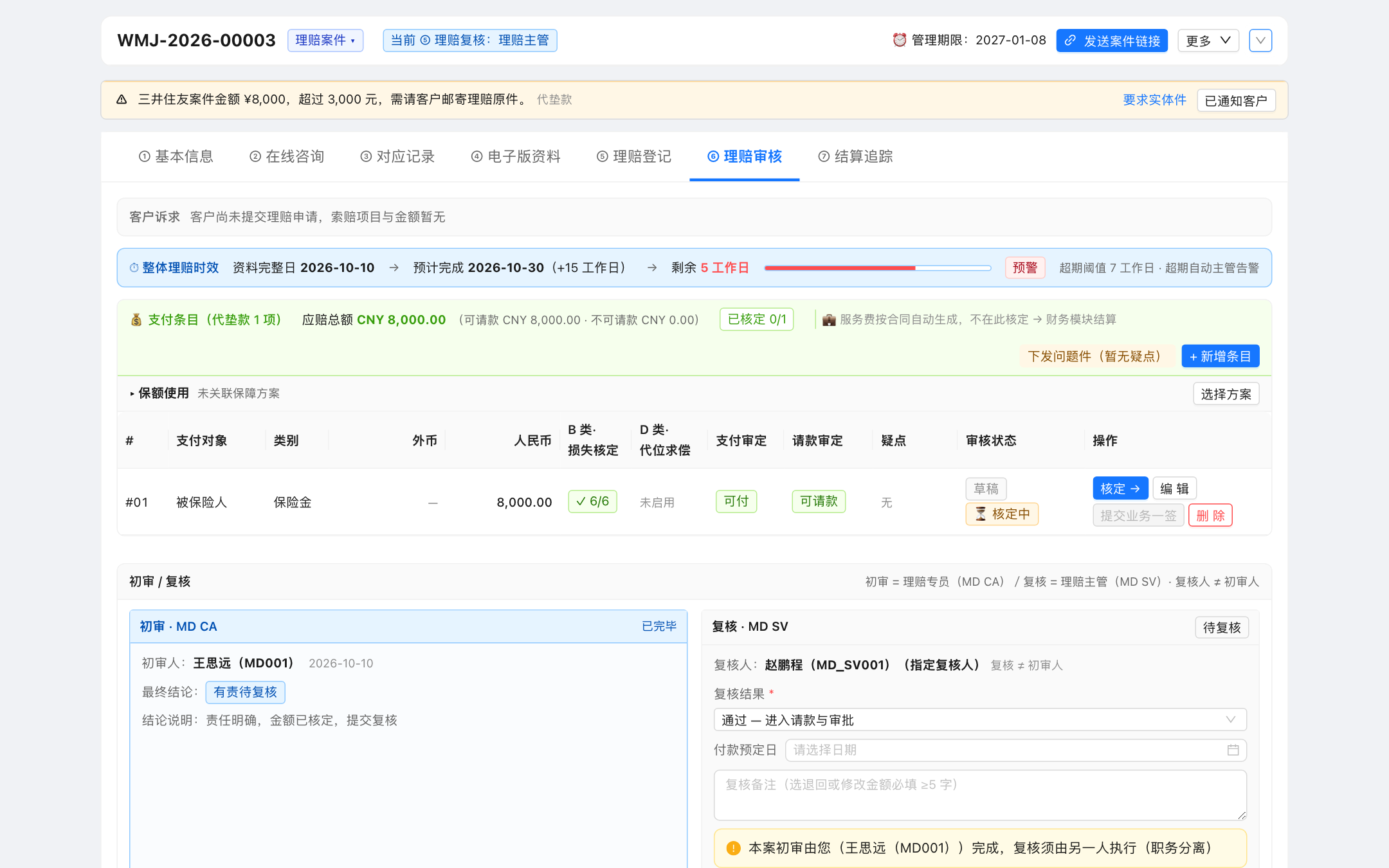Image resolution: width=1389 pixels, height=868 pixels.
Task: Click the alarm clock icon beside 管理期限
Action: pyautogui.click(x=899, y=40)
